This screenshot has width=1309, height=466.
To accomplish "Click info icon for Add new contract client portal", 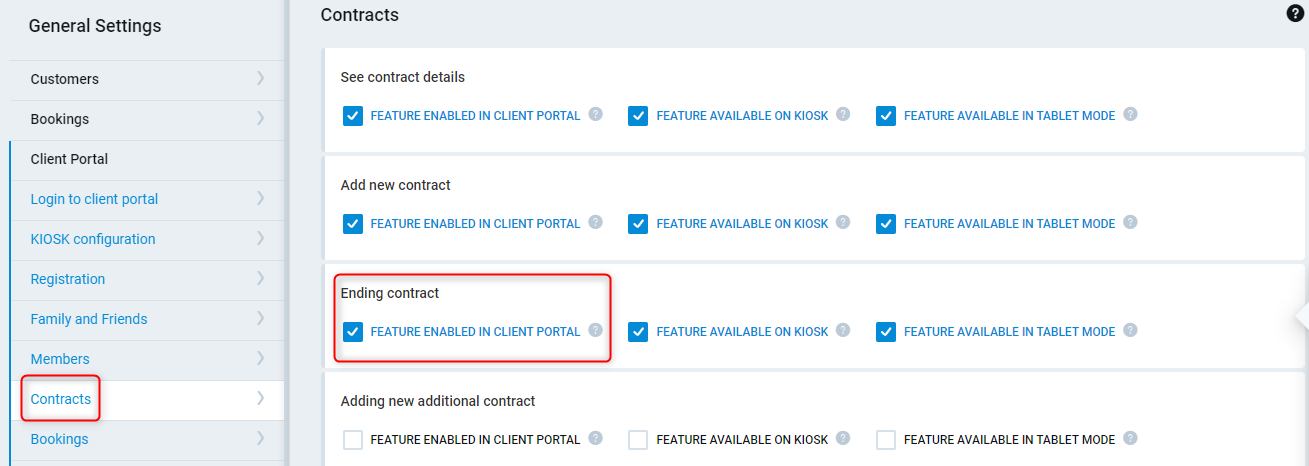I will click(596, 222).
